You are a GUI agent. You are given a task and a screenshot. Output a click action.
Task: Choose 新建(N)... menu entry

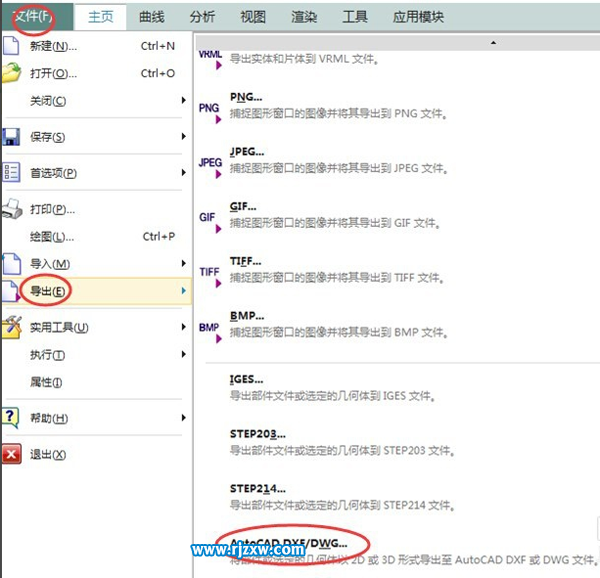tap(96, 46)
